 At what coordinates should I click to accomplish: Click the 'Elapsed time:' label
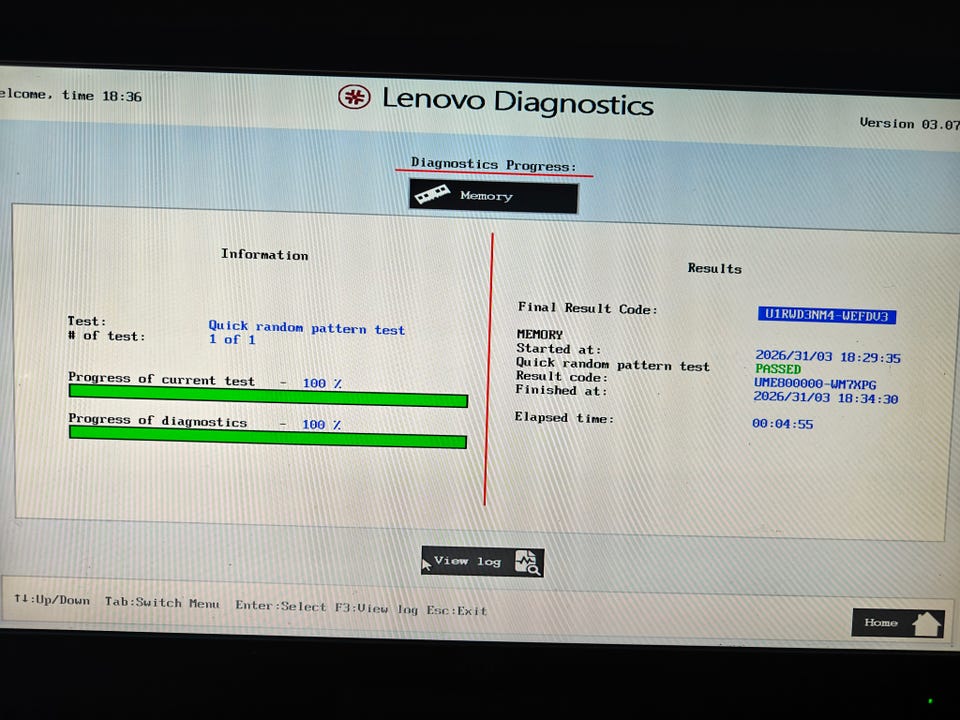(x=564, y=418)
